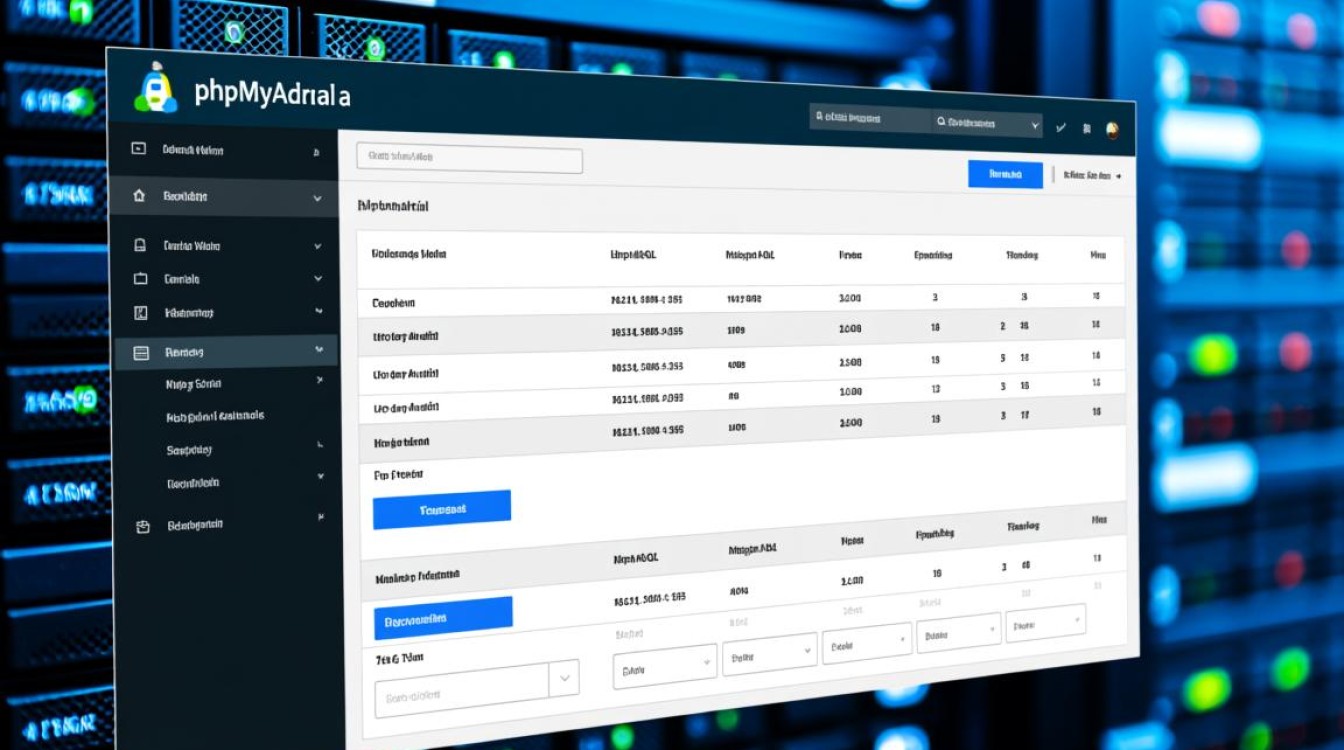Click the highlighted table-list icon in sidebar

click(141, 352)
